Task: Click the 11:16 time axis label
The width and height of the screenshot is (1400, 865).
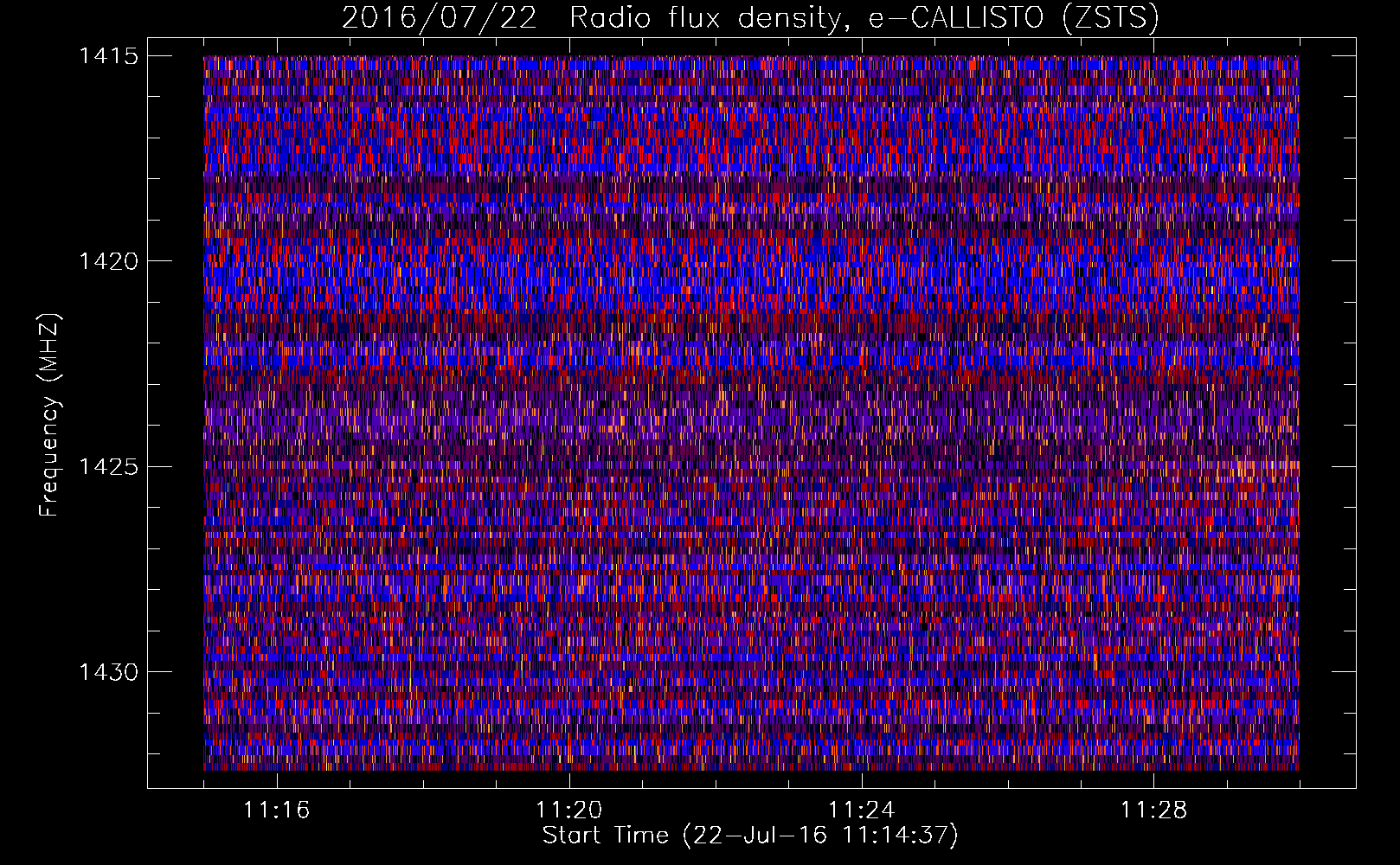Action: tap(276, 811)
